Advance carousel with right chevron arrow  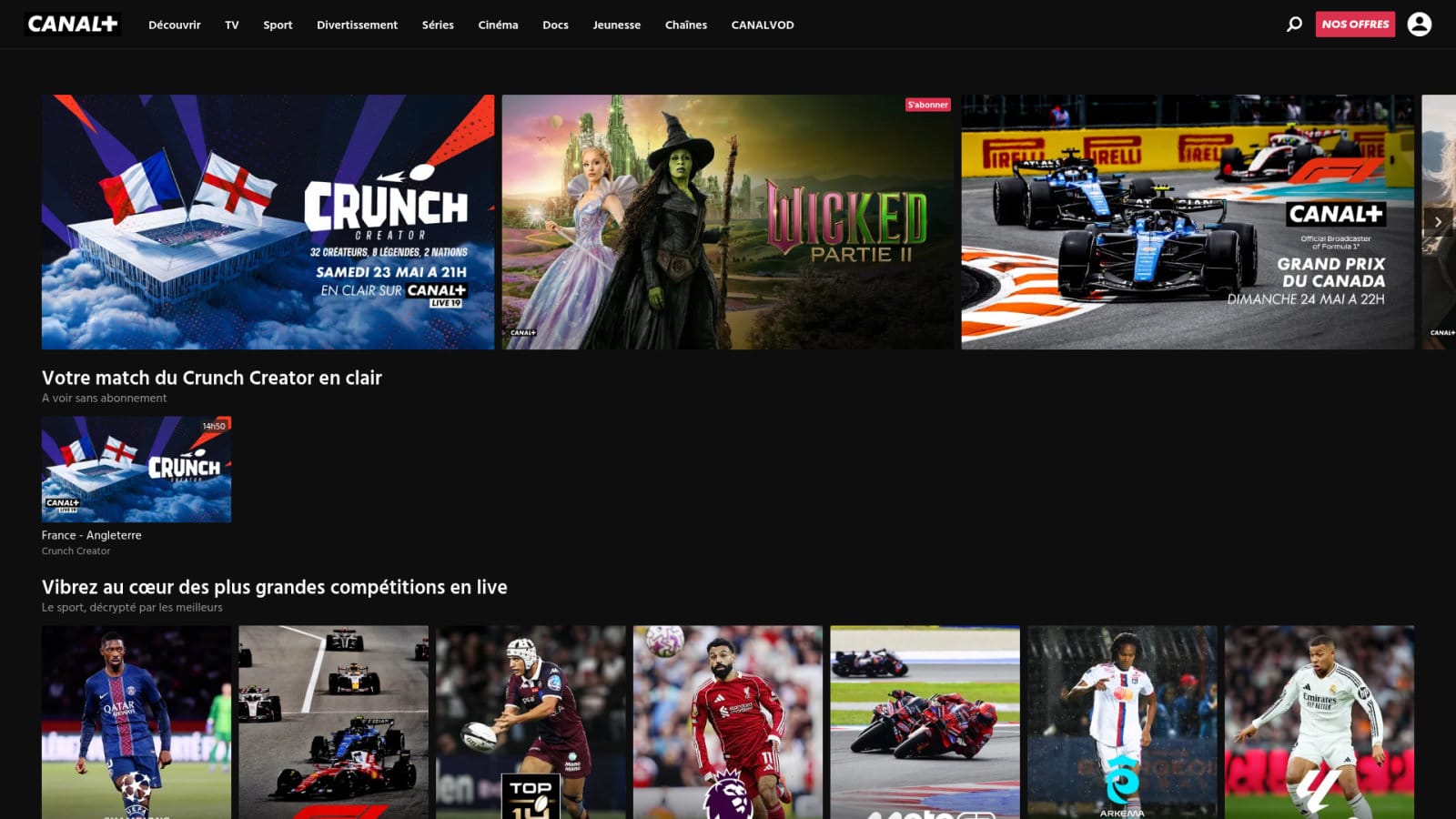click(x=1438, y=222)
